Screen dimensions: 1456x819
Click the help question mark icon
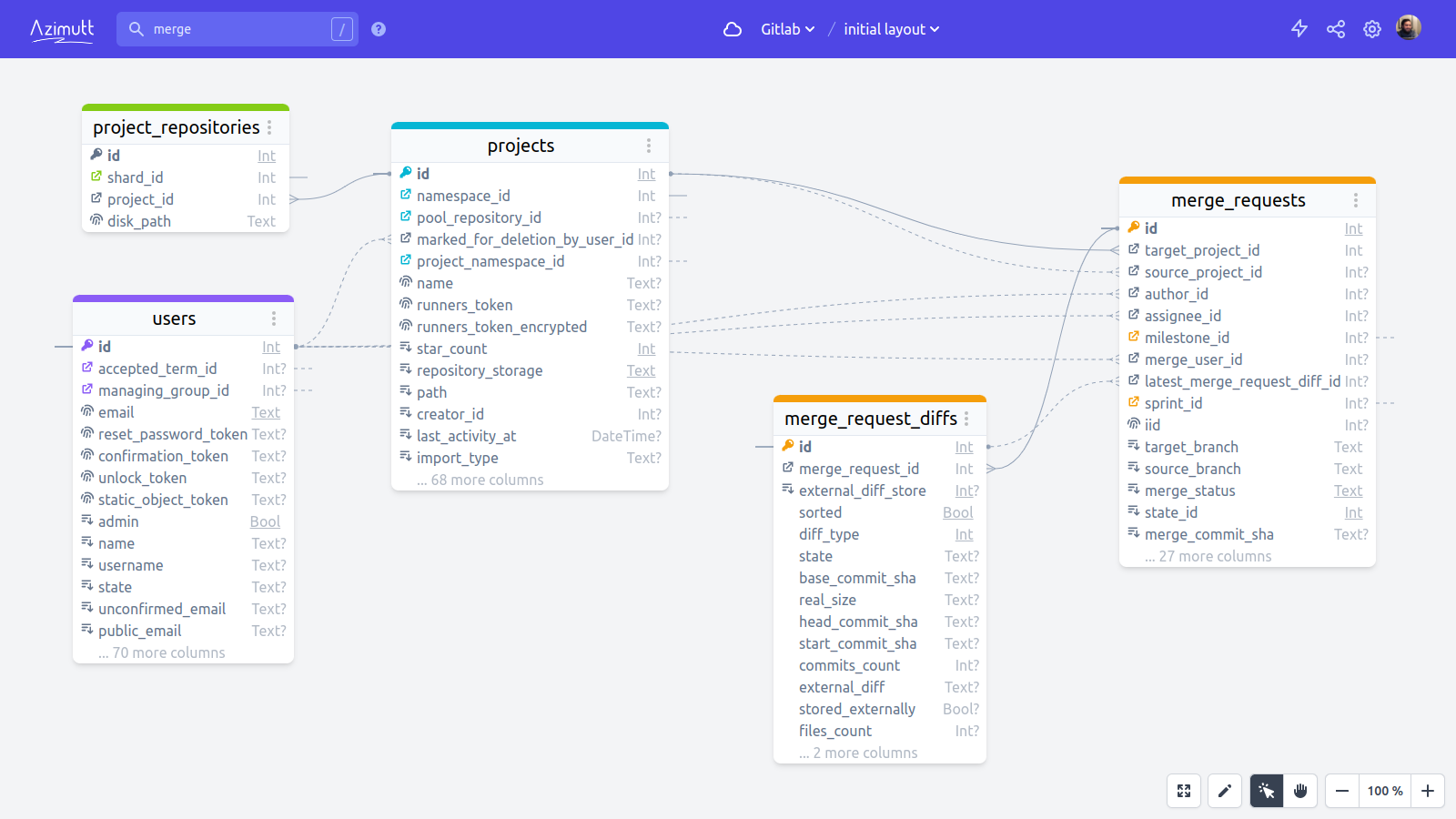click(x=379, y=29)
